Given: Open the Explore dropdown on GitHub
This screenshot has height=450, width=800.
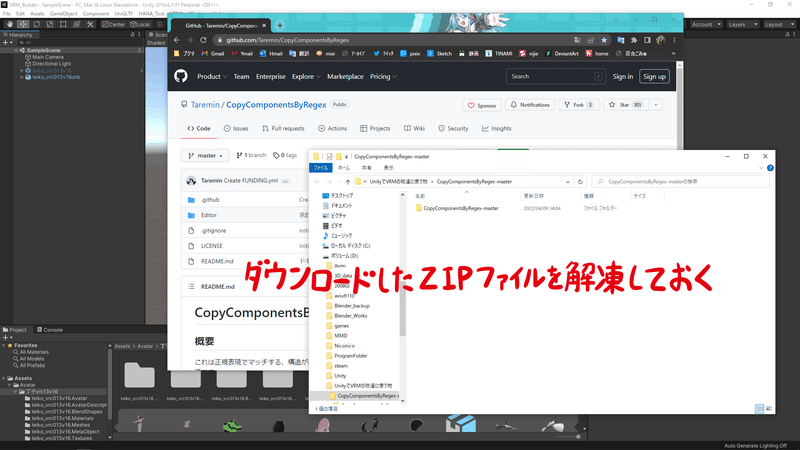Looking at the screenshot, I should [x=306, y=77].
